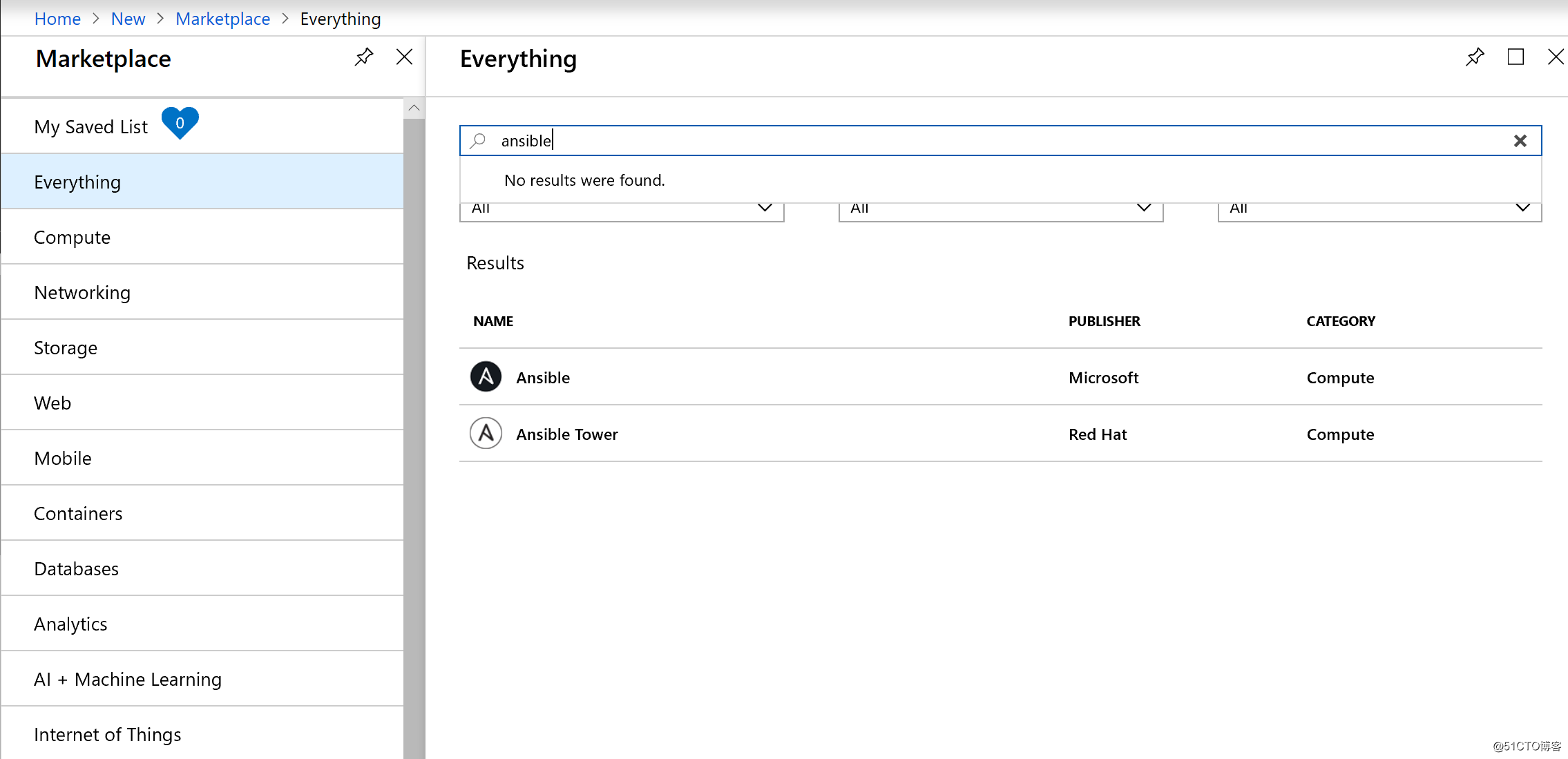1568x759 pixels.
Task: Select the Compute category
Action: pos(202,237)
